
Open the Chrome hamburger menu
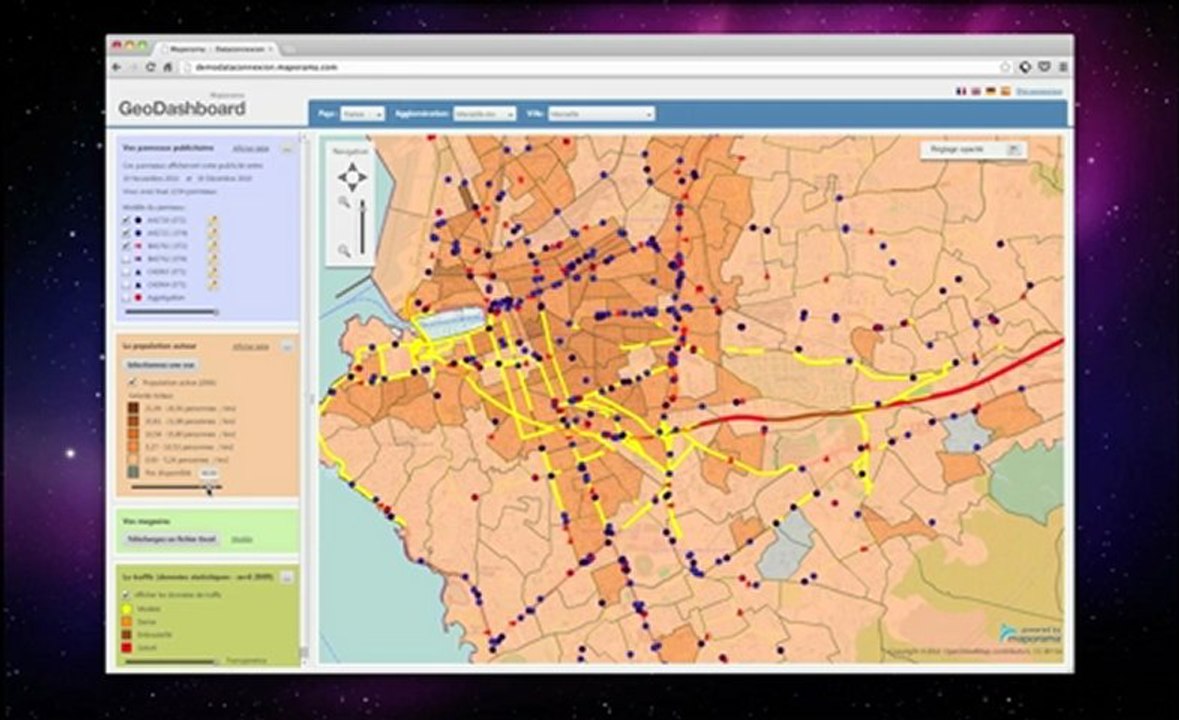1062,67
